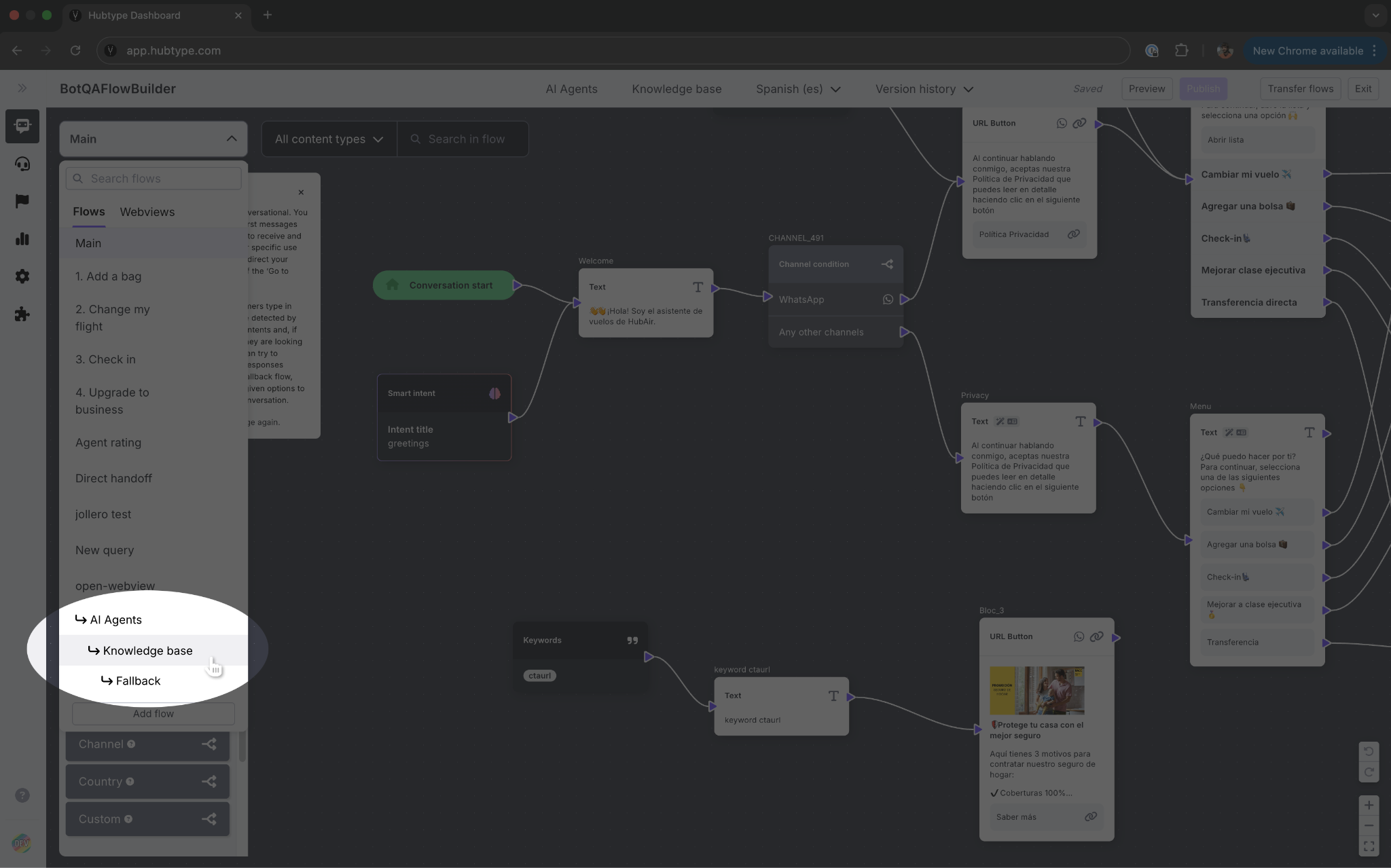Open the analytics bar chart icon

[22, 238]
